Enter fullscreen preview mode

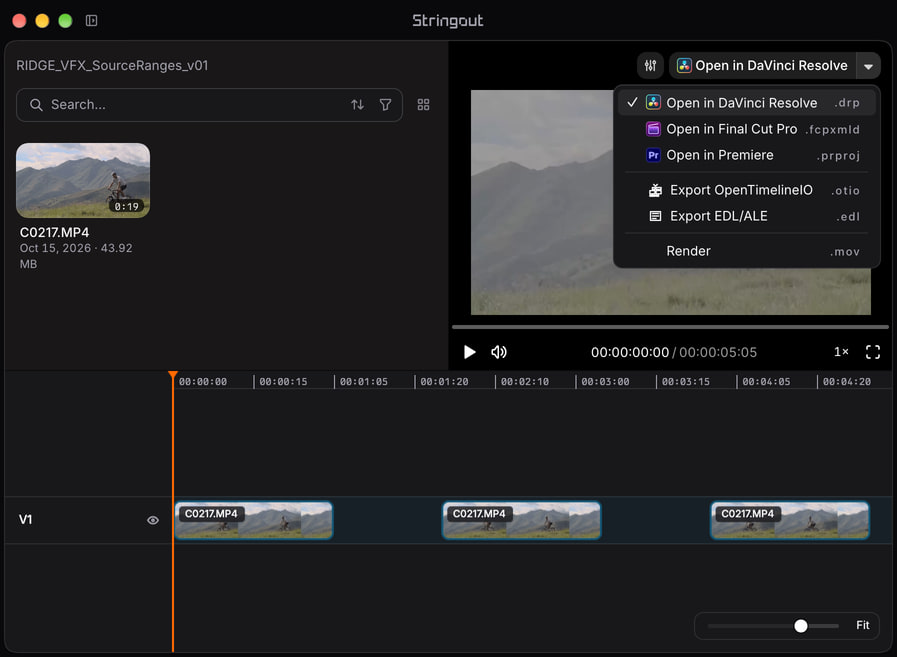pos(873,352)
